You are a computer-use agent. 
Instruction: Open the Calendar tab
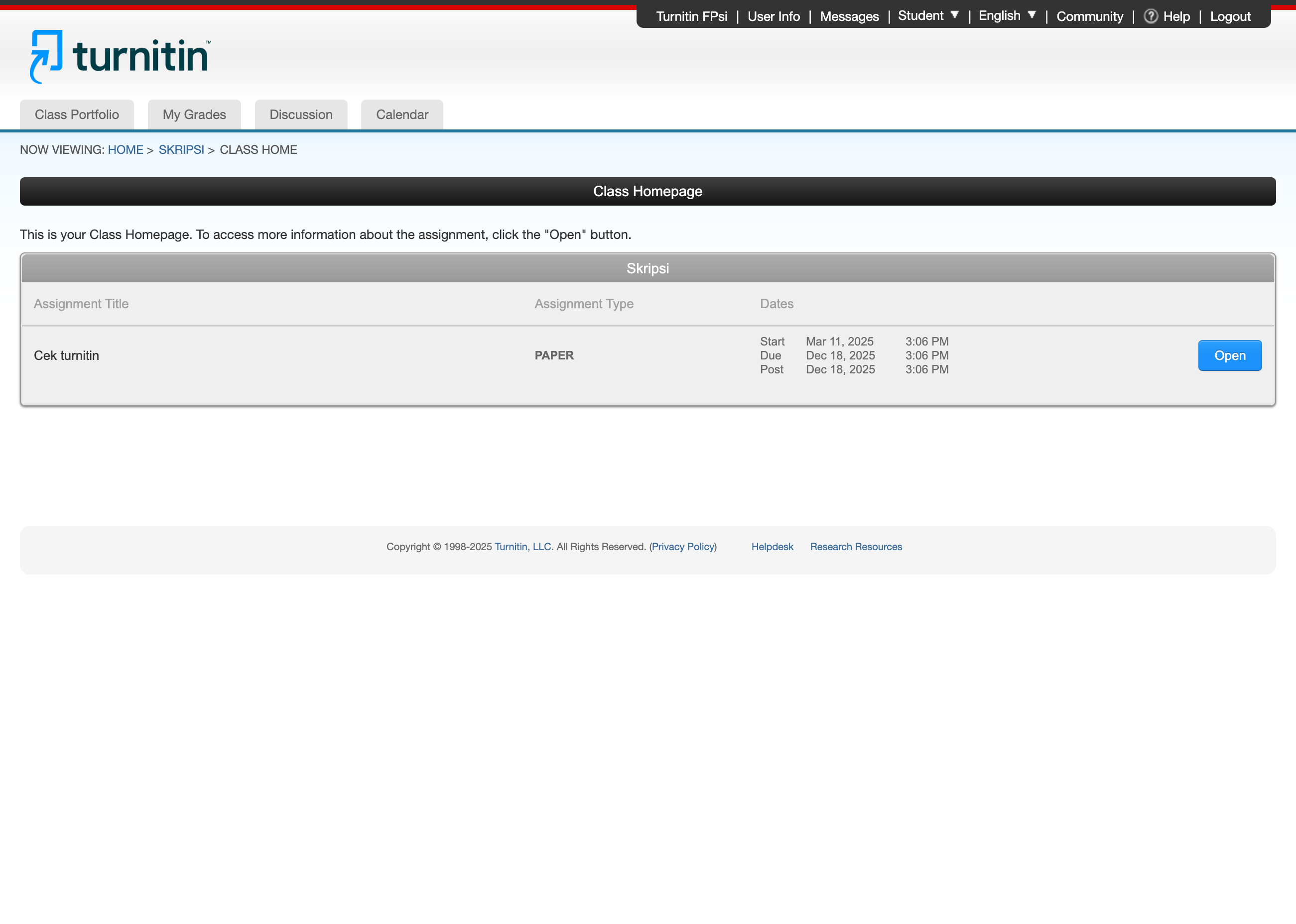[x=402, y=115]
